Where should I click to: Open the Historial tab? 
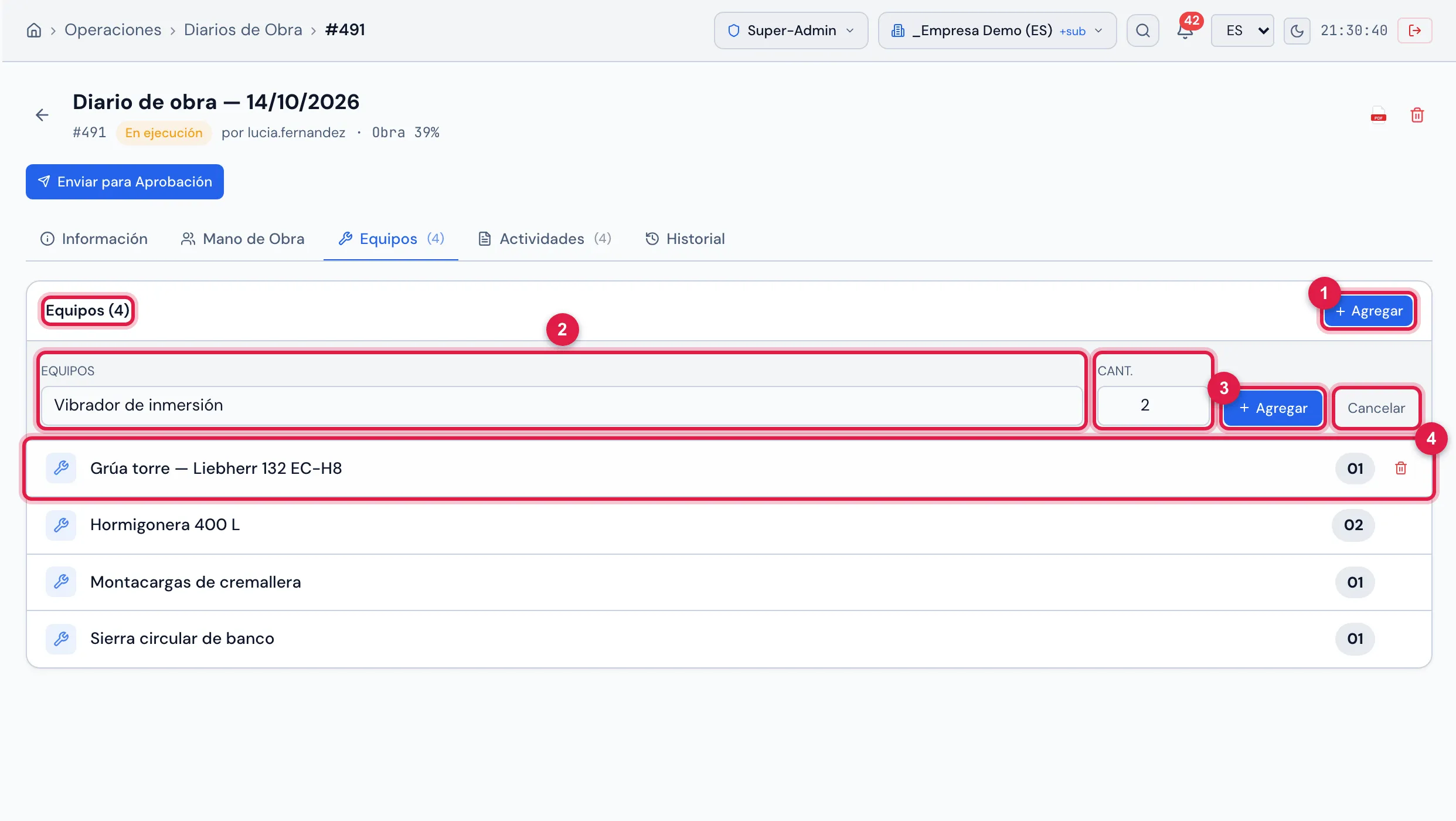point(685,239)
